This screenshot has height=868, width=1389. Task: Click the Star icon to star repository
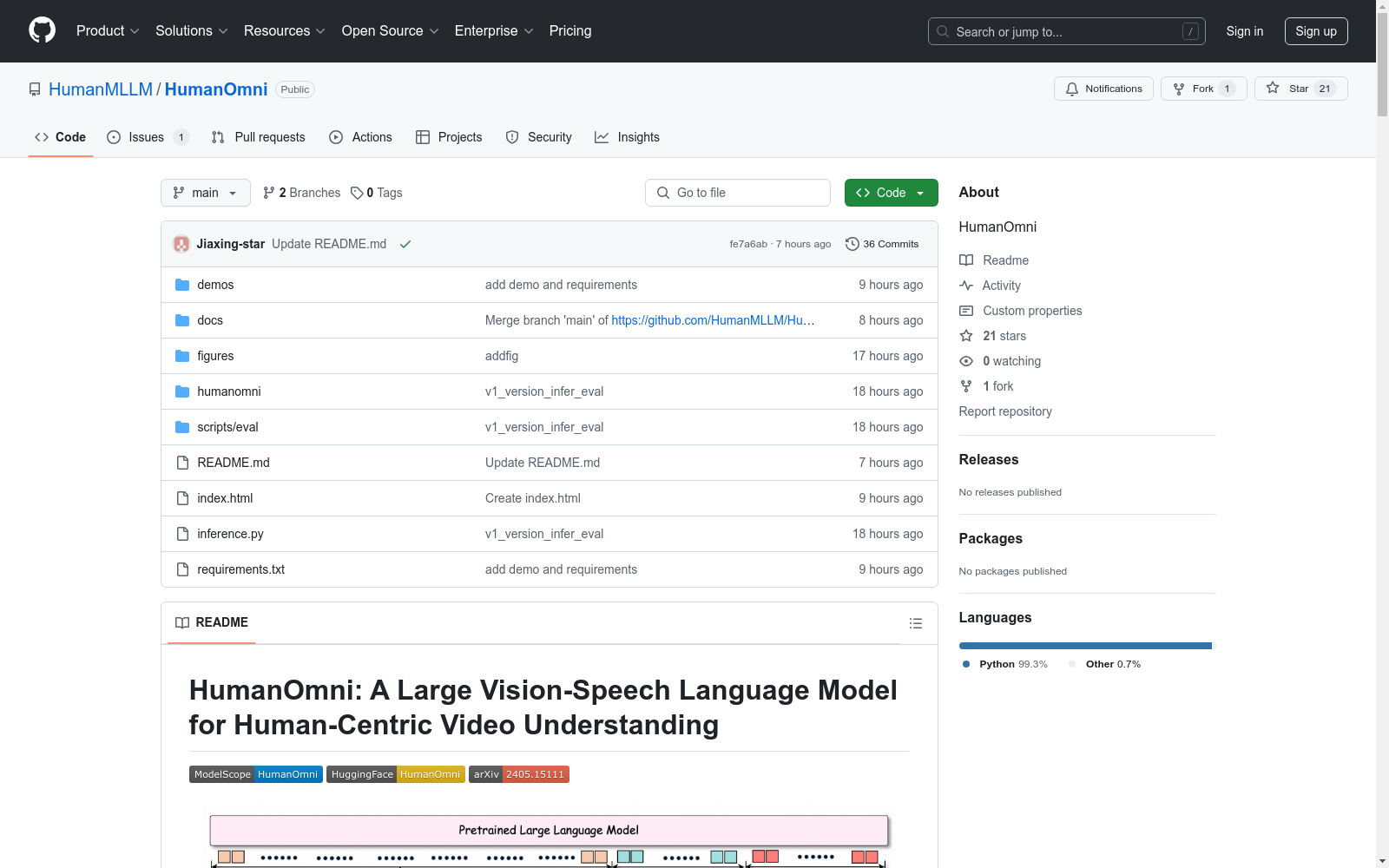coord(1273,89)
